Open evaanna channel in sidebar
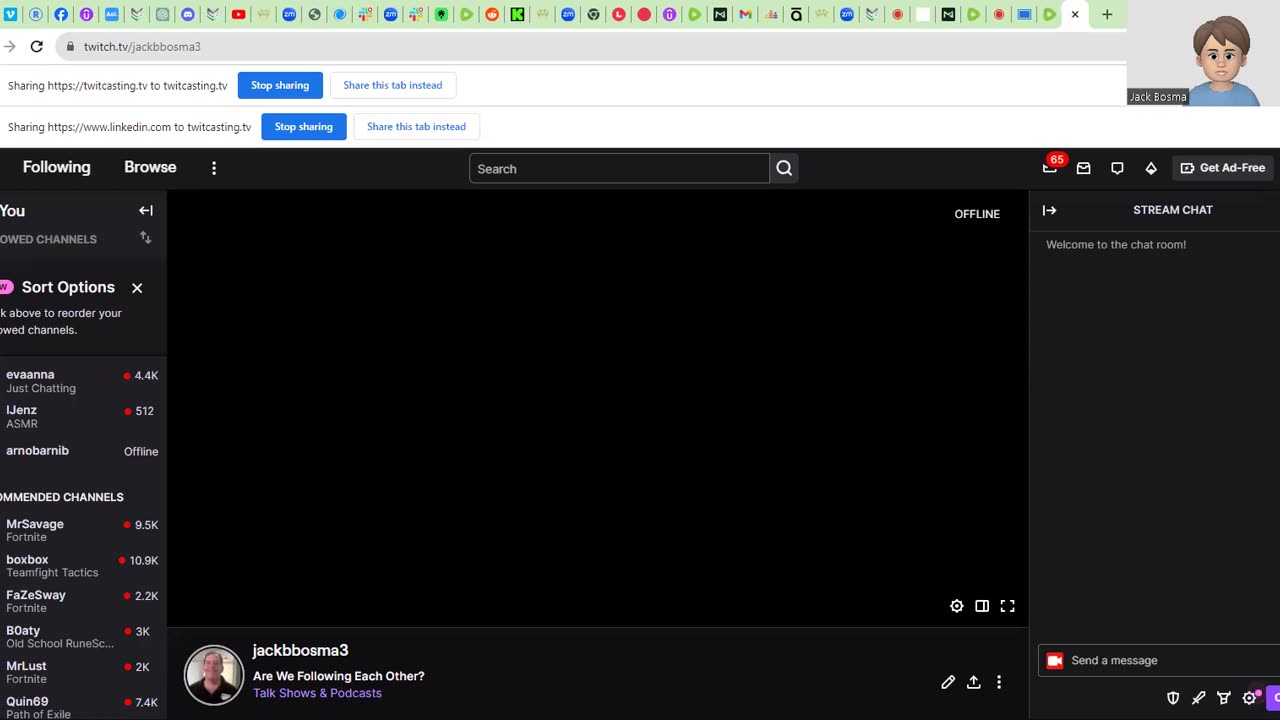This screenshot has height=720, width=1280. (x=82, y=381)
